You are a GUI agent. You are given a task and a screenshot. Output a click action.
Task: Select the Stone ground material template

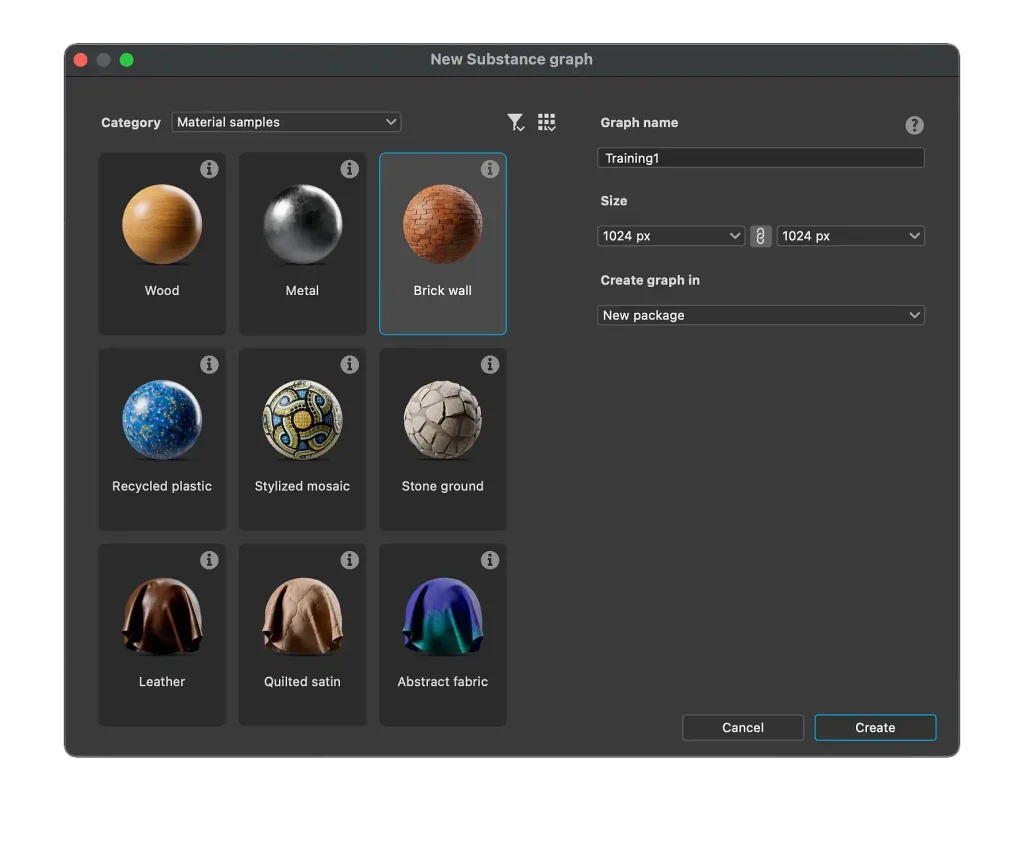(x=442, y=438)
